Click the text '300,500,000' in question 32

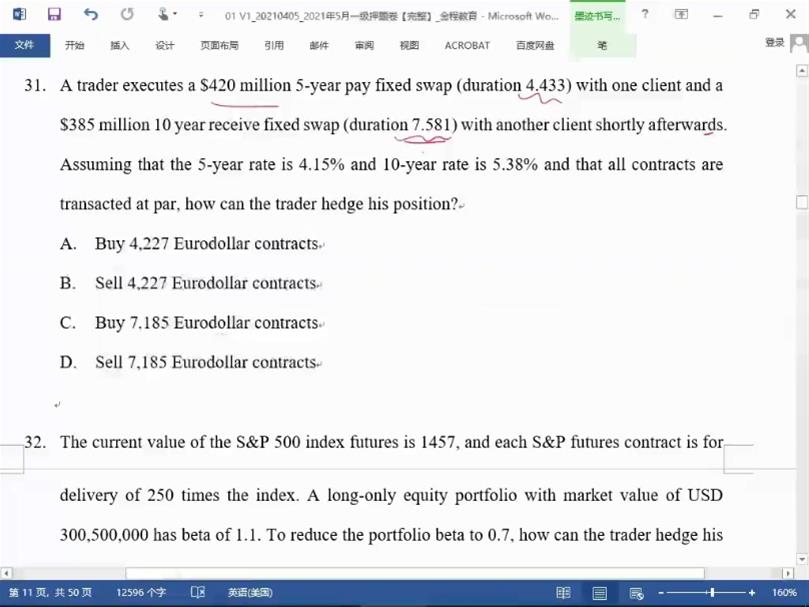(x=104, y=535)
